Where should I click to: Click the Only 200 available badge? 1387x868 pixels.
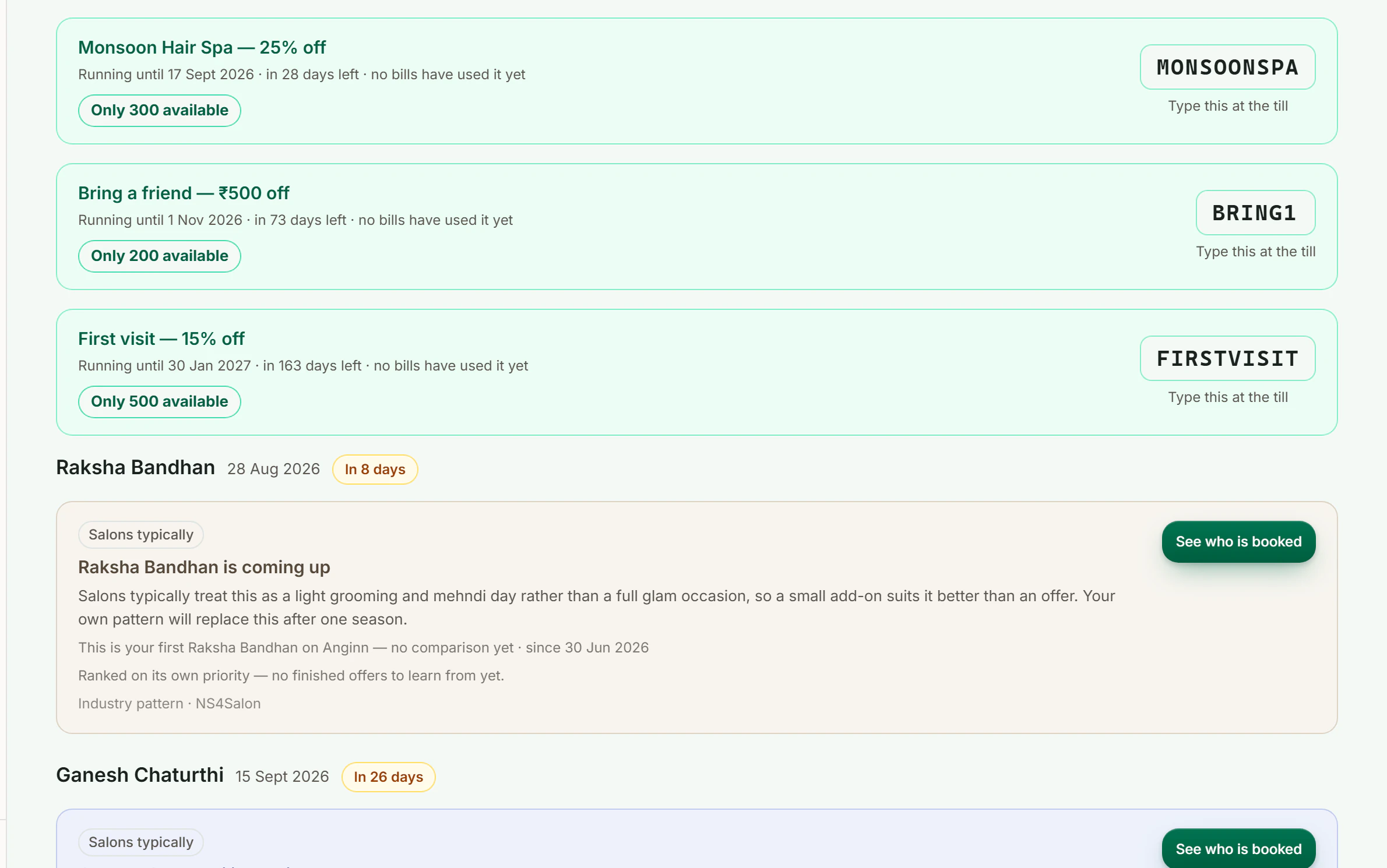[159, 256]
